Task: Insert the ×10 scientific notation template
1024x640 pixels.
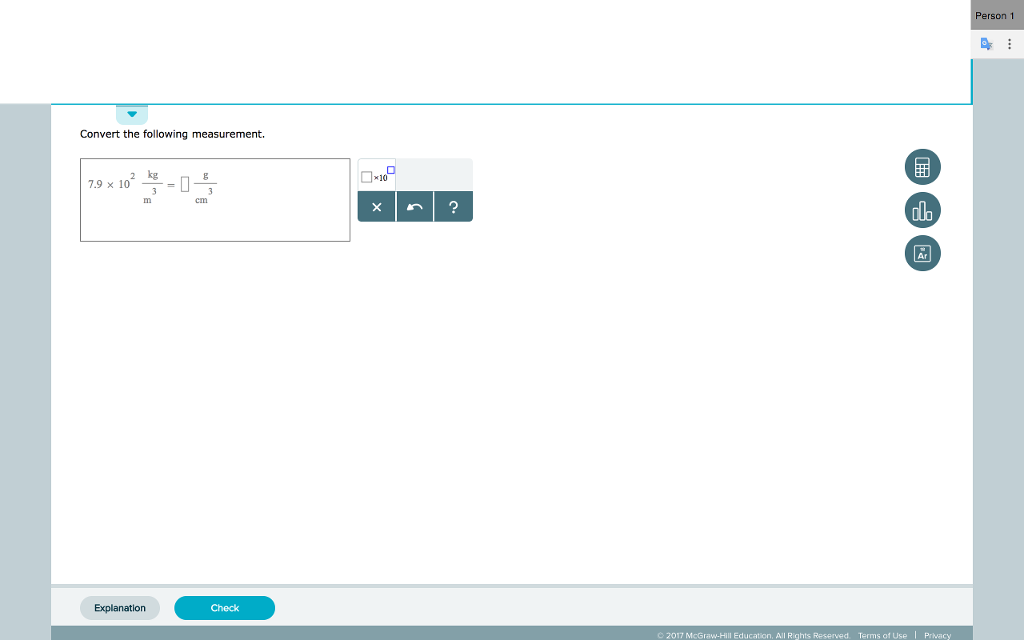Action: click(x=378, y=177)
